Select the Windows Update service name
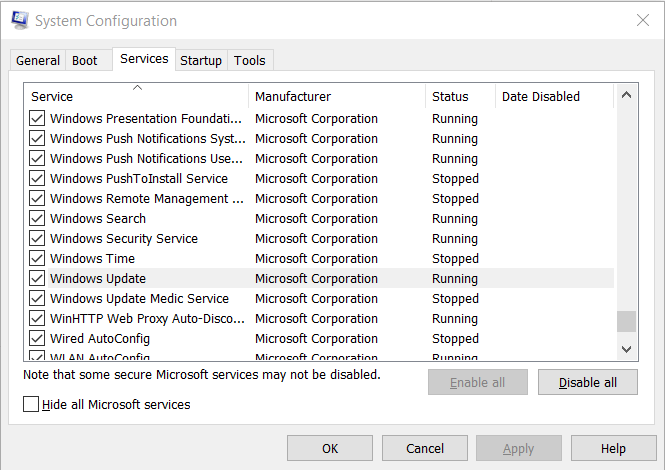665x470 pixels. tap(98, 278)
